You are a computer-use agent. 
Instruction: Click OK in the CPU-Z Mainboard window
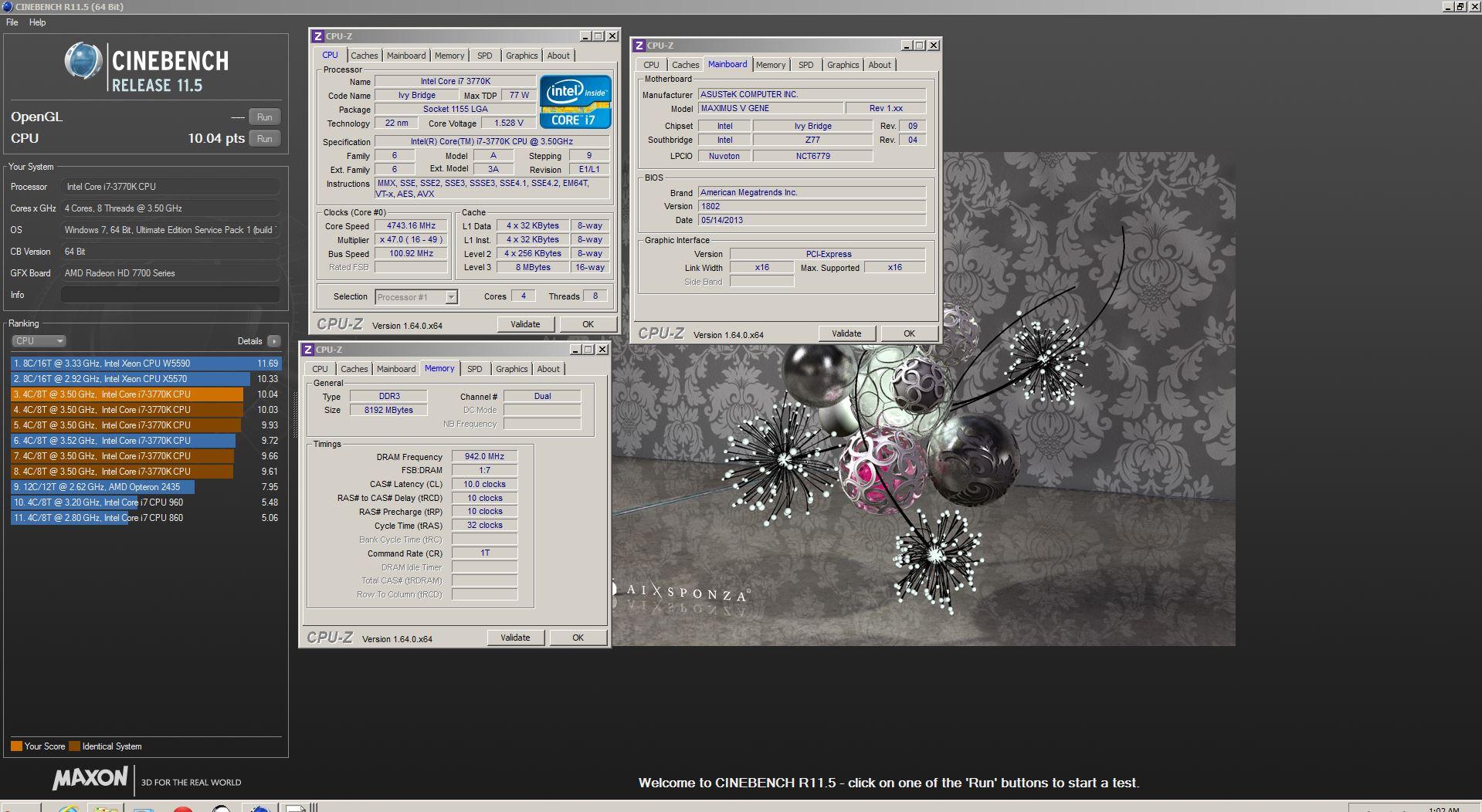(909, 333)
